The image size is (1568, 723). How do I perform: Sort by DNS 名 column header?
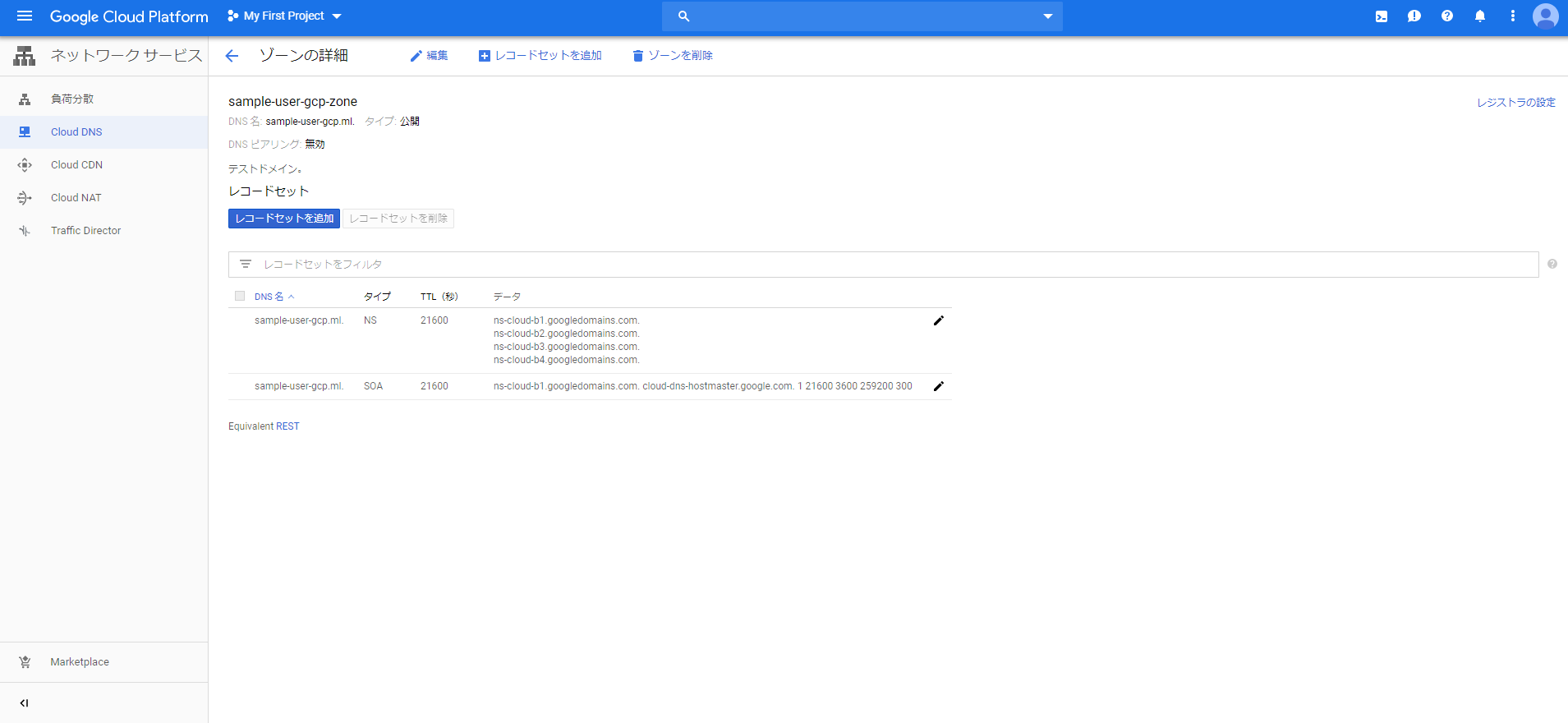(x=274, y=297)
